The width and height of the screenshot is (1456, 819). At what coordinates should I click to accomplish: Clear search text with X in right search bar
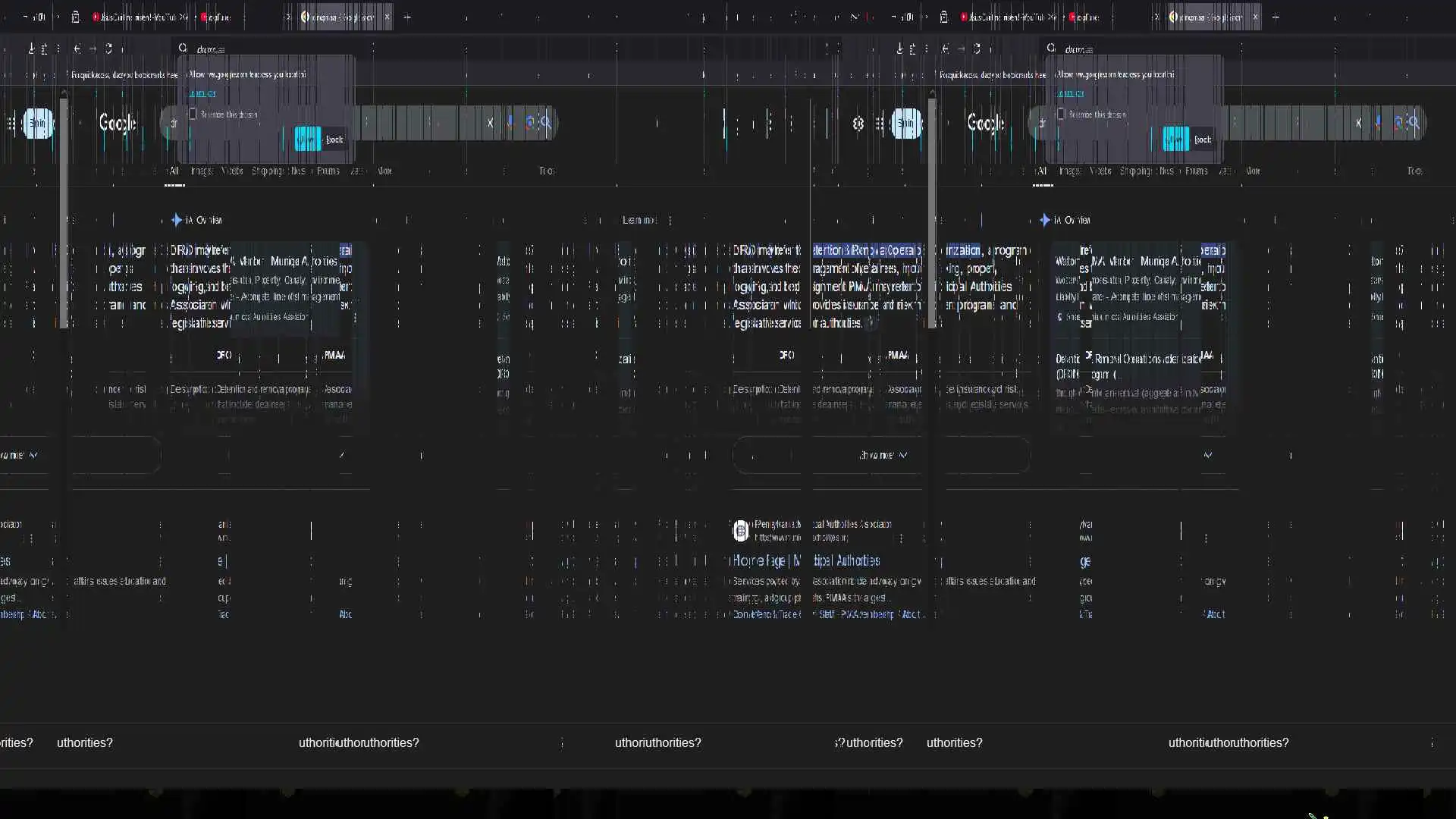pyautogui.click(x=1358, y=122)
